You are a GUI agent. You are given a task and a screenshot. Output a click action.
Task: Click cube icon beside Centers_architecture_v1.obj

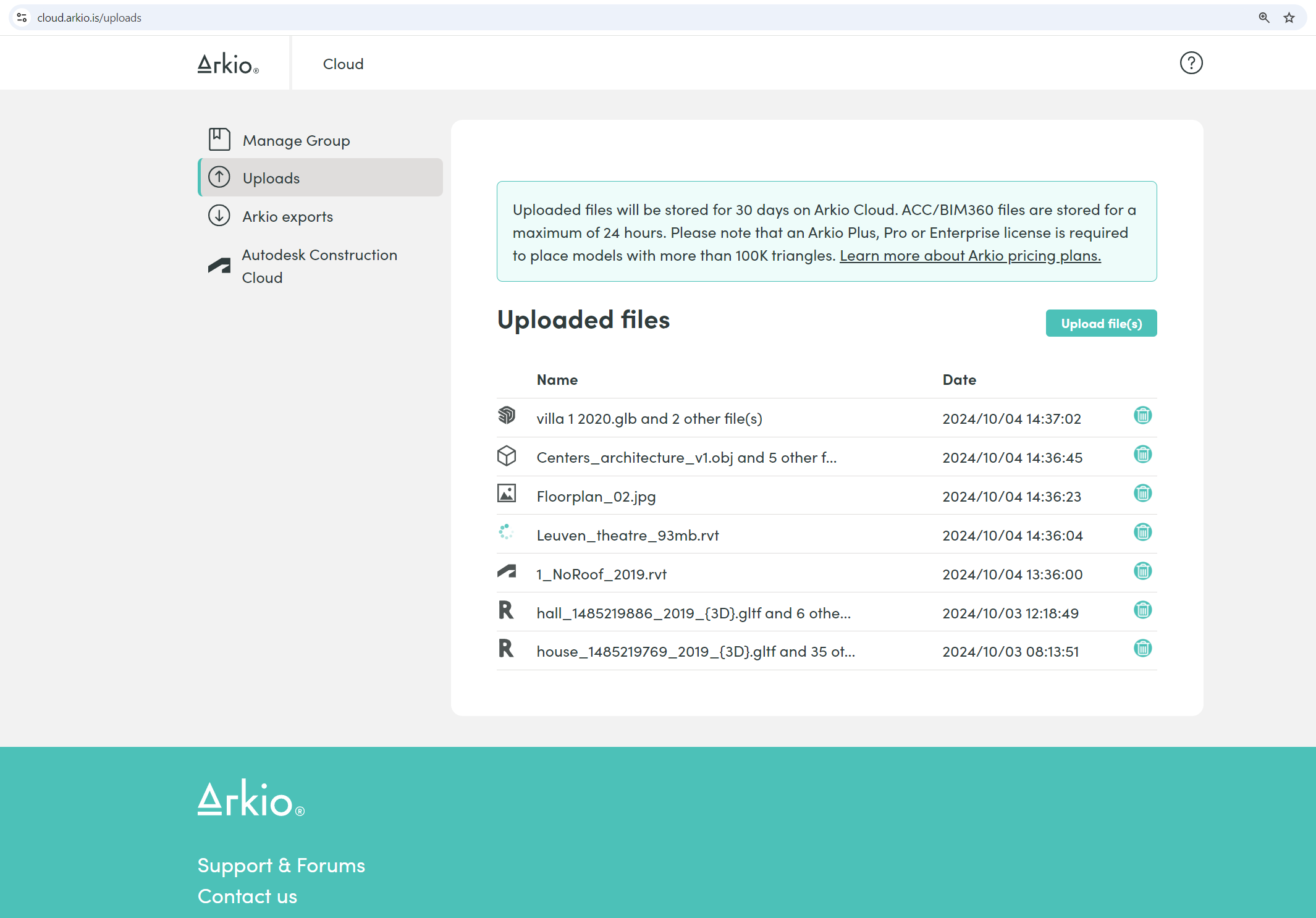point(507,456)
